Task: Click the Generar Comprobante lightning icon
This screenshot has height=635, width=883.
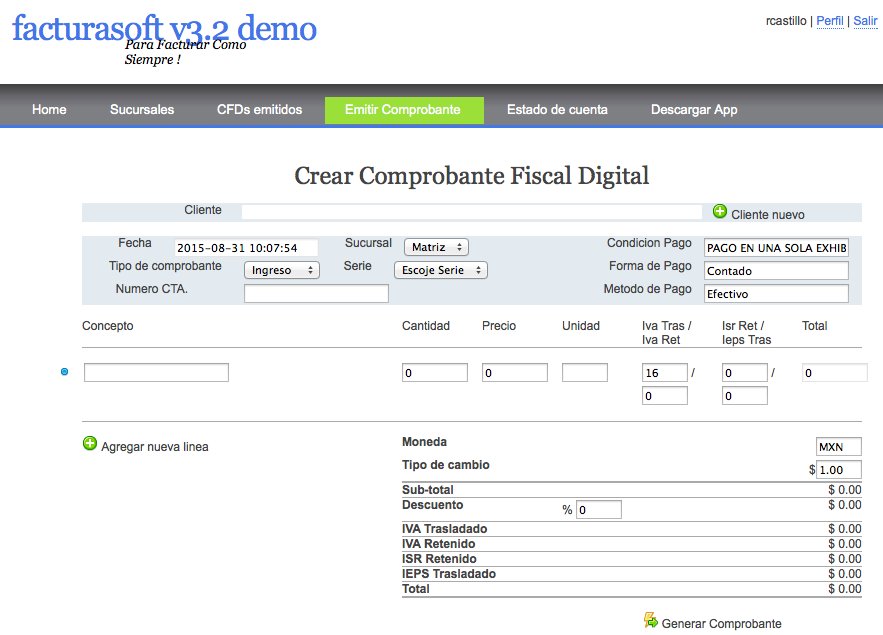Action: [651, 621]
